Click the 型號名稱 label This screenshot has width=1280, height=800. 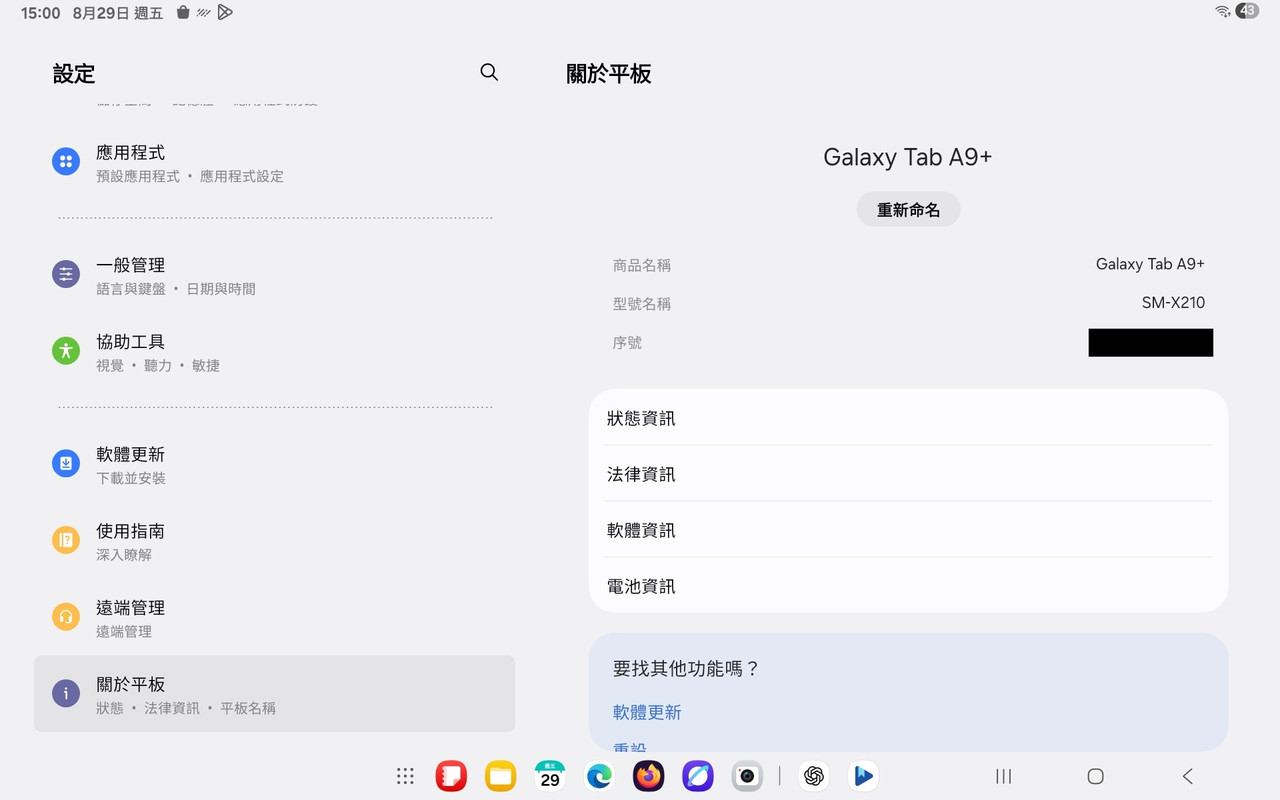[x=642, y=304]
